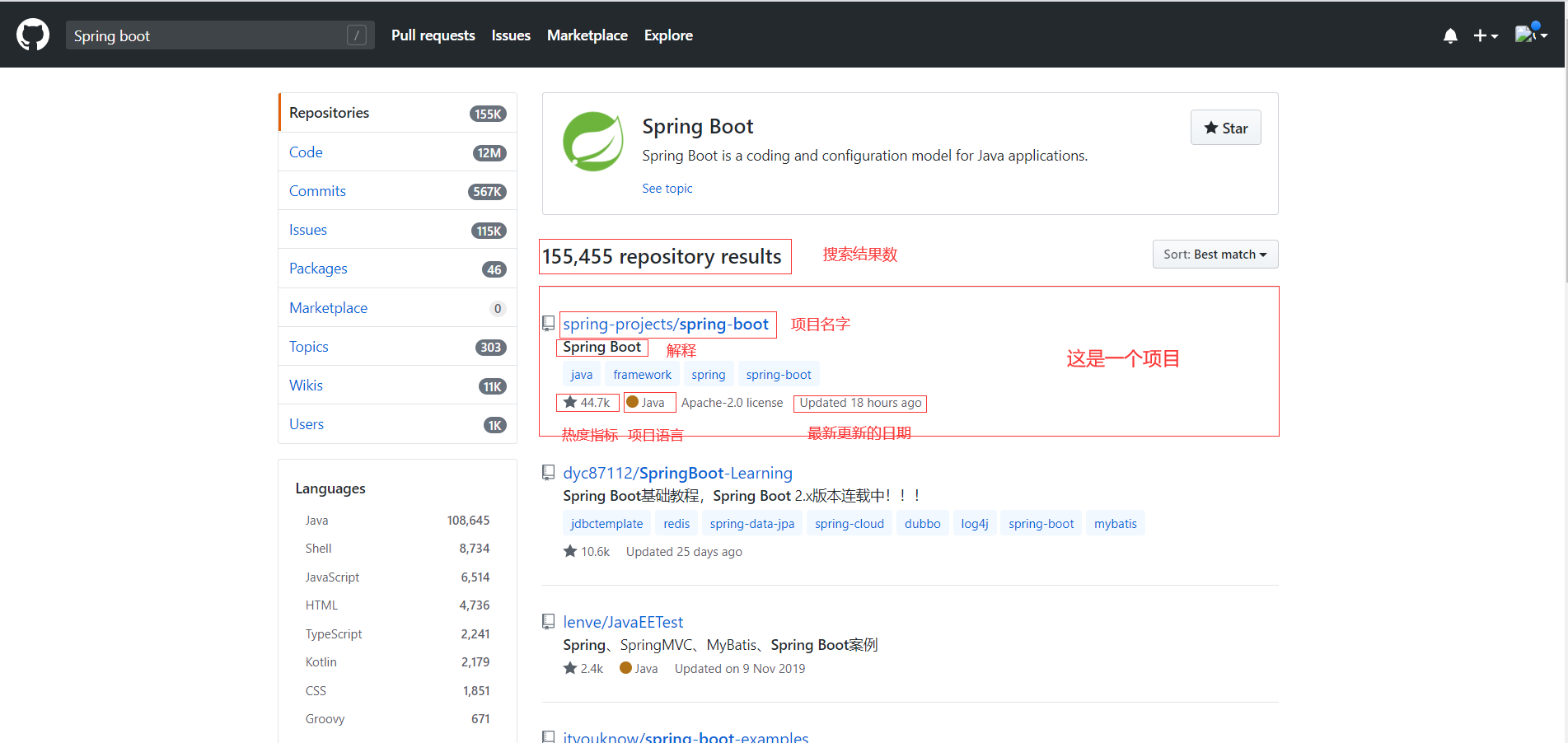The height and width of the screenshot is (743, 1568).
Task: Filter results by TypeScript language
Action: pos(397,634)
